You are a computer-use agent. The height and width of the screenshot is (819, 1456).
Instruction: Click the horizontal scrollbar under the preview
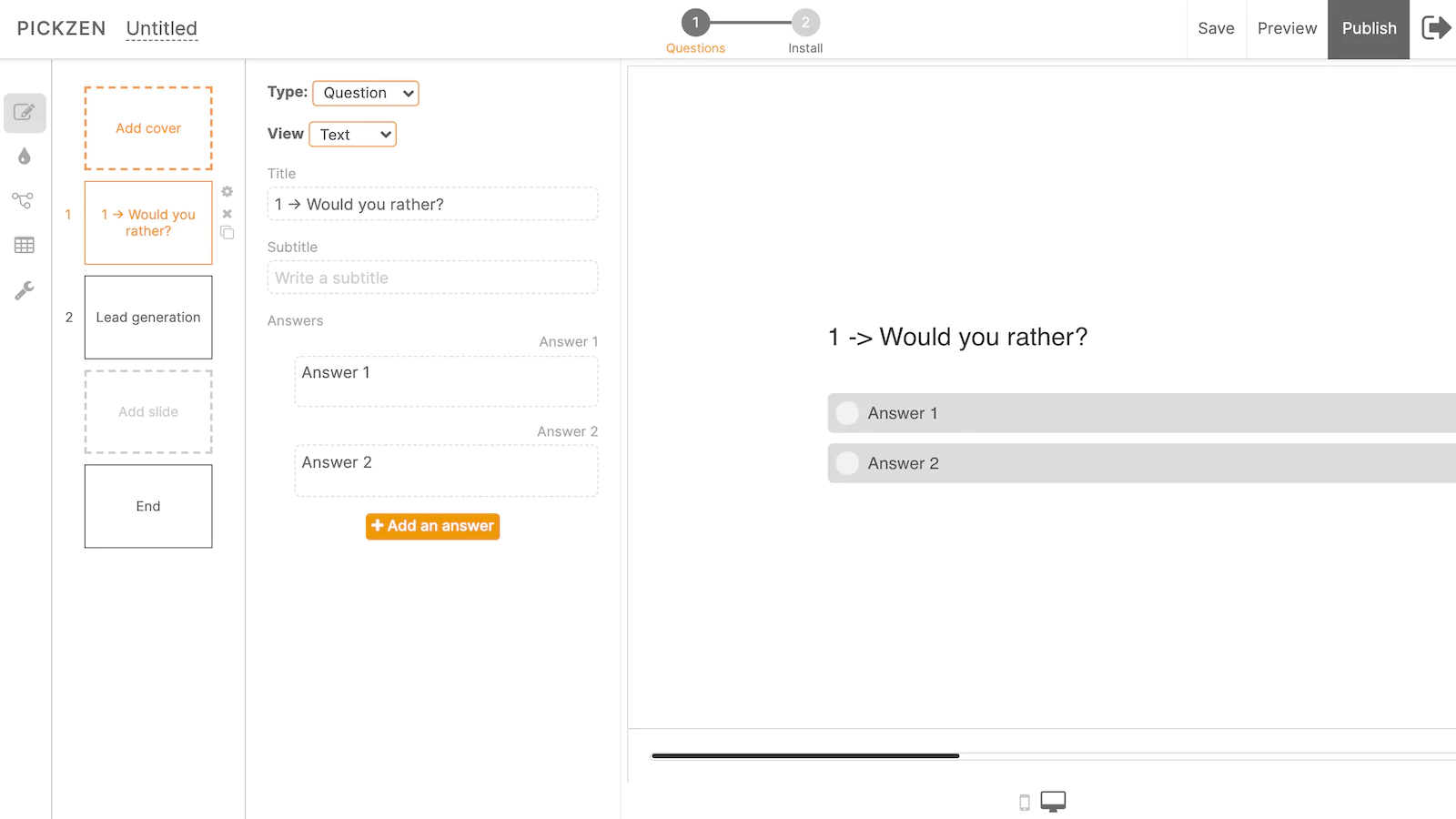coord(805,755)
